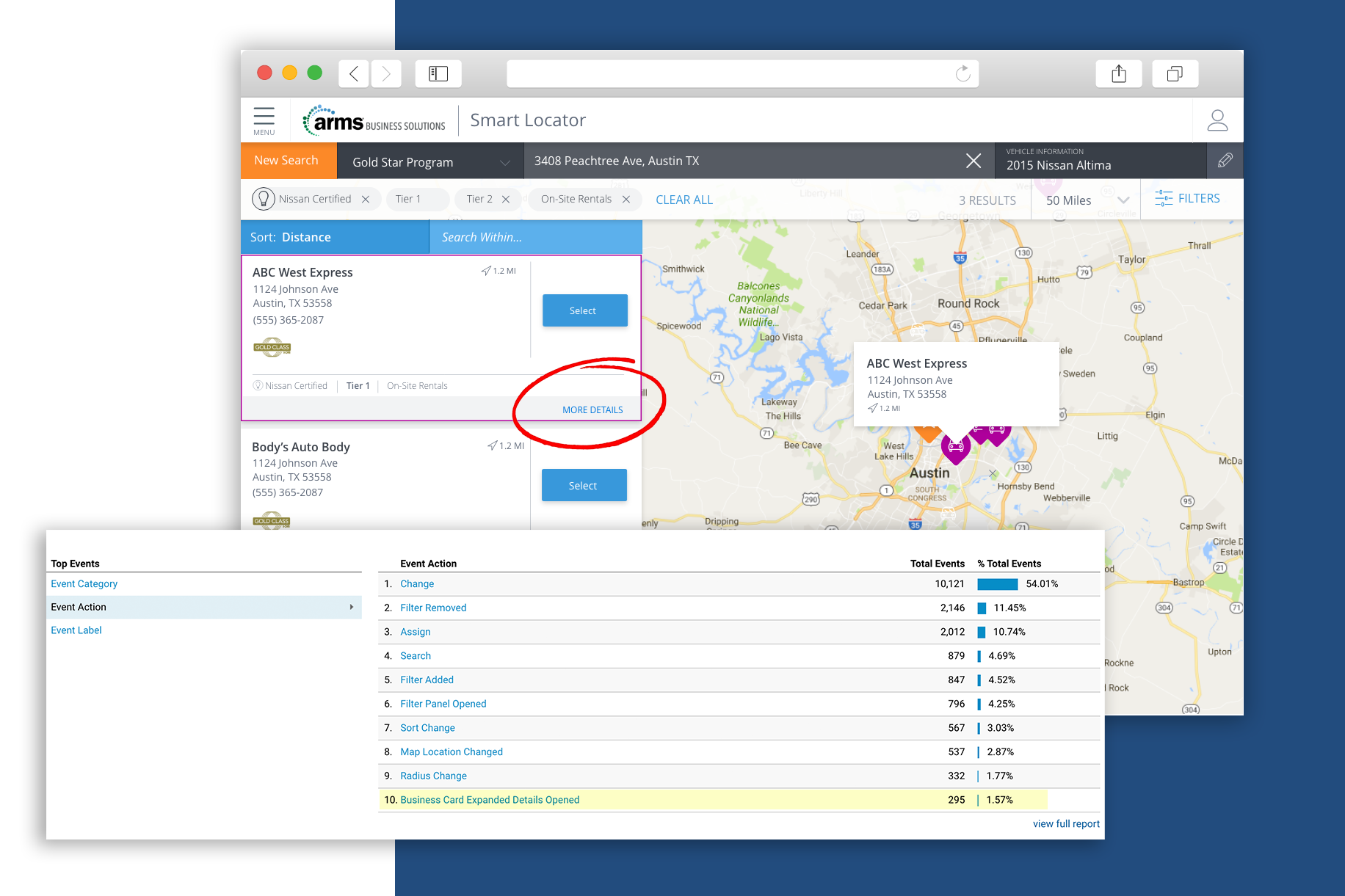Click the browser back arrow
Image resolution: width=1345 pixels, height=896 pixels.
tap(354, 73)
